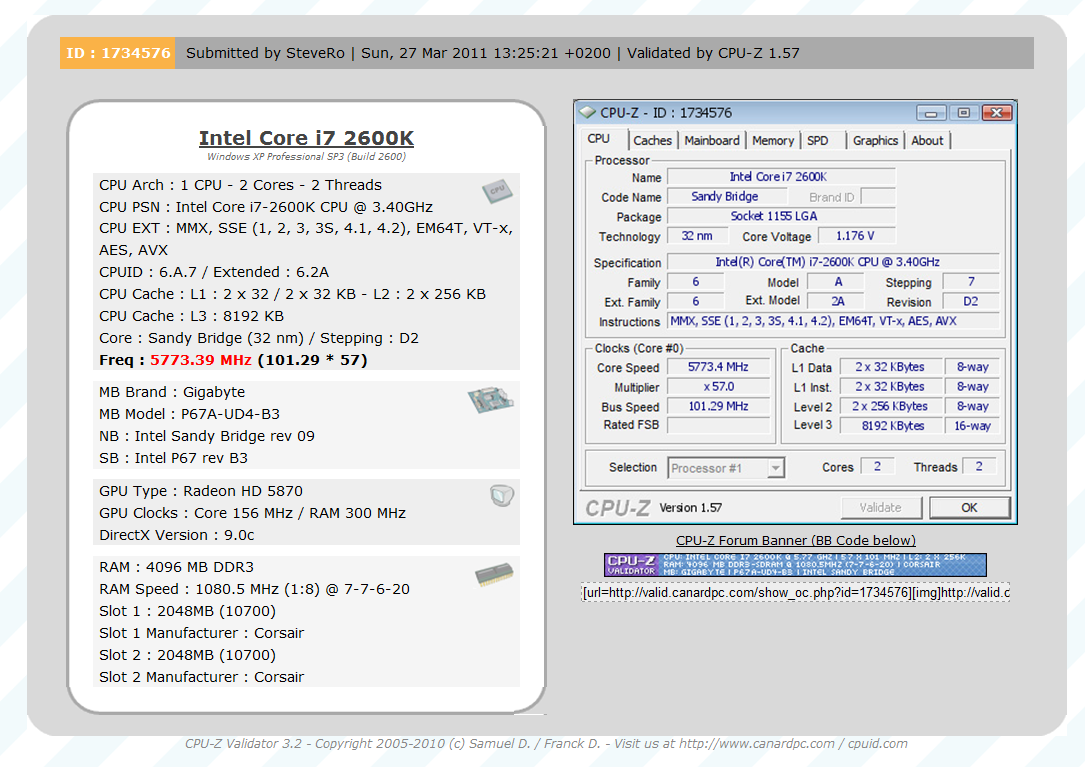Click the Slot 2 : 2048MB (10700) line
This screenshot has height=767, width=1085.
[187, 655]
